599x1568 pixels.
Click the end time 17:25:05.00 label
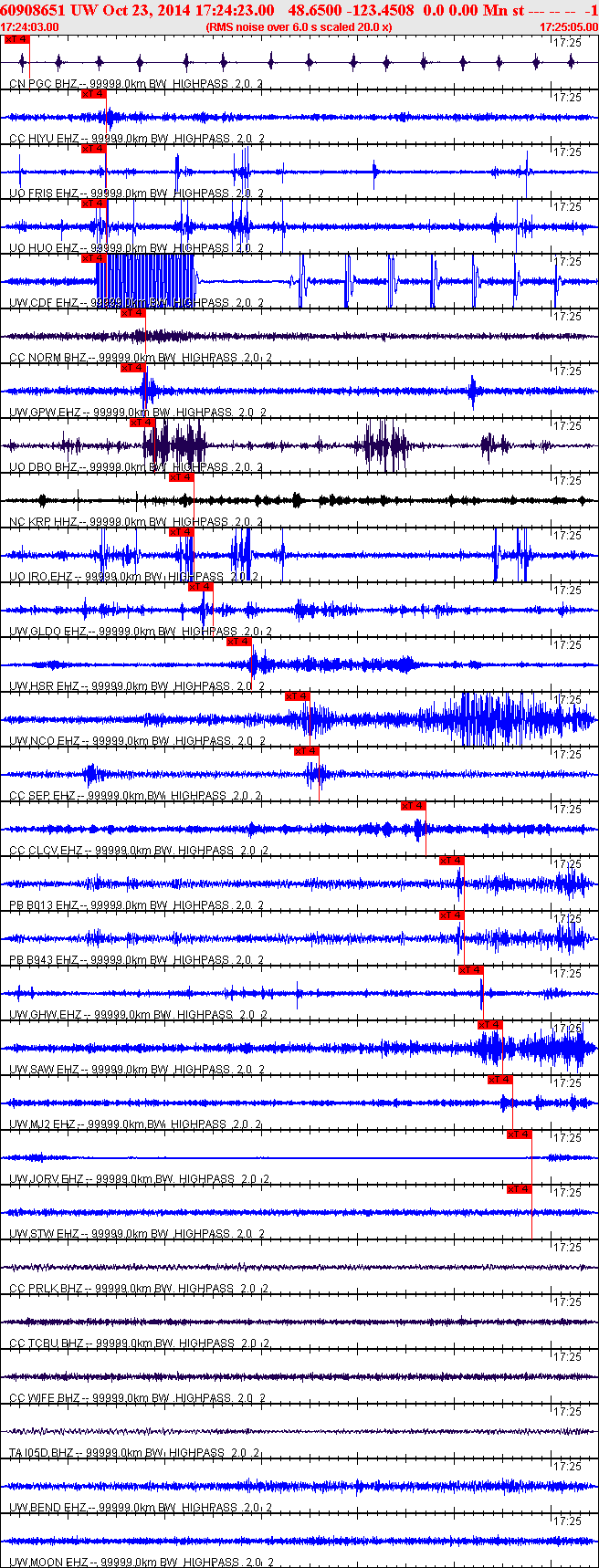pyautogui.click(x=568, y=27)
